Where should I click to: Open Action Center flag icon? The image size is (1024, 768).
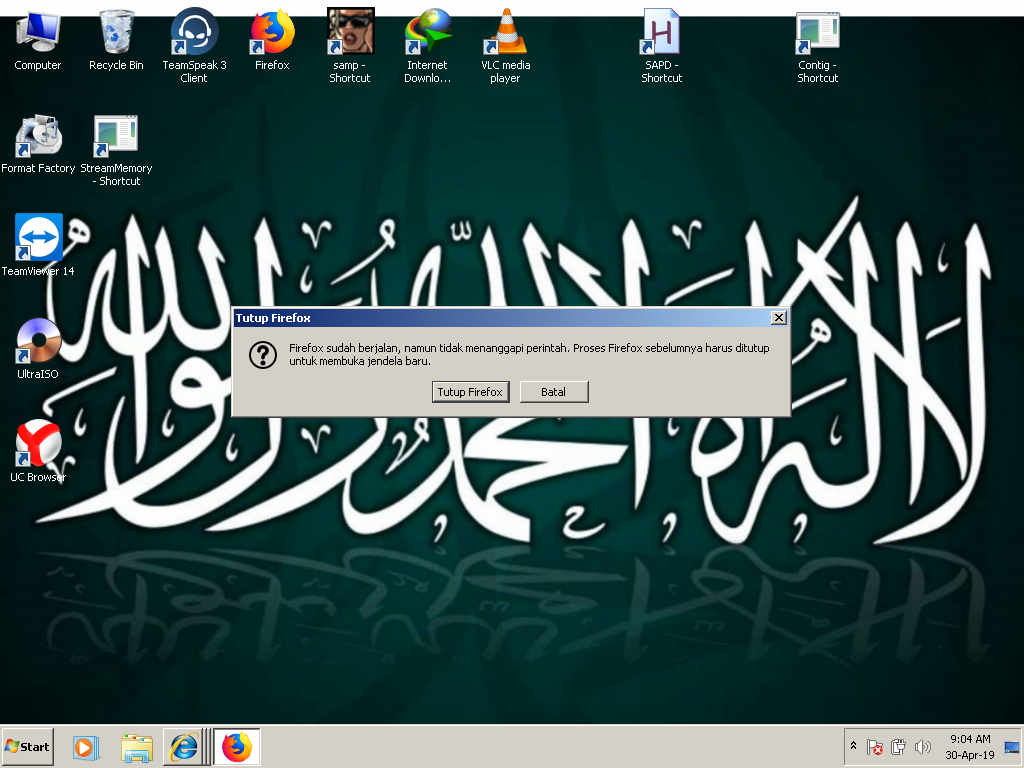tap(874, 746)
